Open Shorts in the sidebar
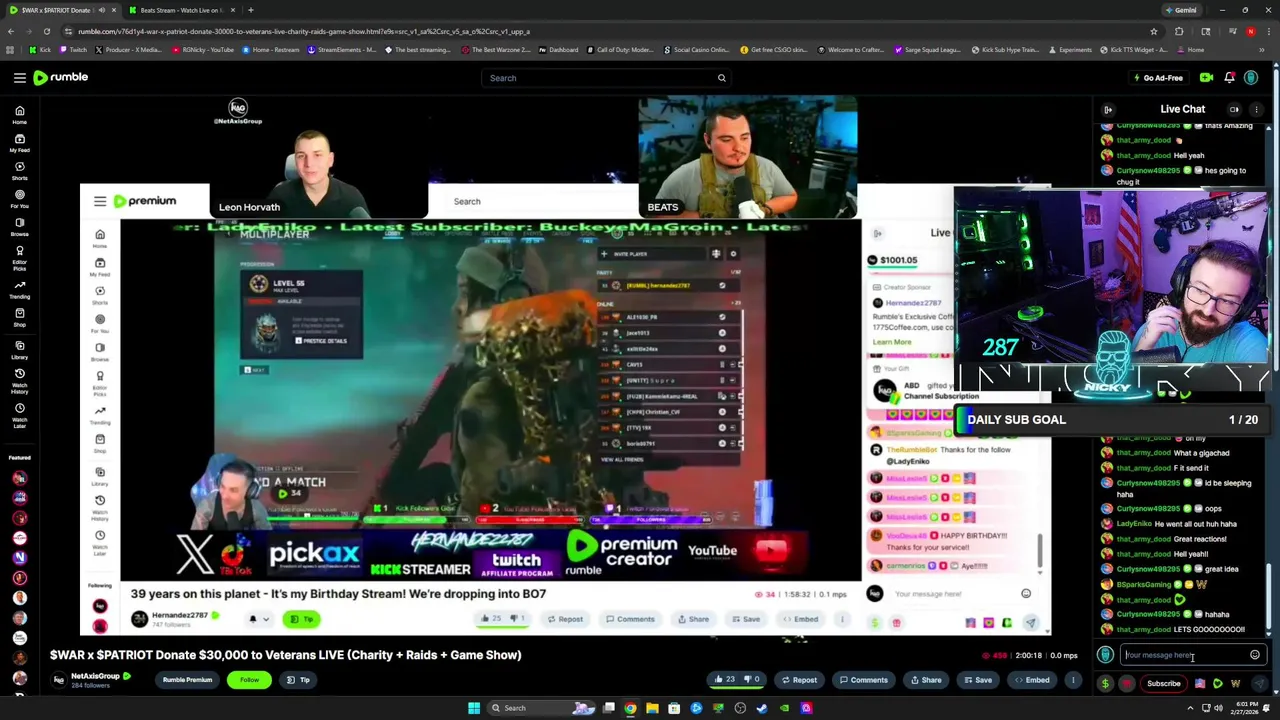Screen dimensions: 1280x720 coord(19,171)
